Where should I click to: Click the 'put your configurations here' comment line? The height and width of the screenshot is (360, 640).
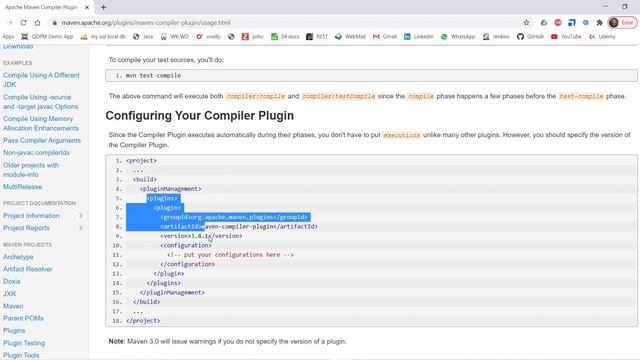(x=231, y=255)
